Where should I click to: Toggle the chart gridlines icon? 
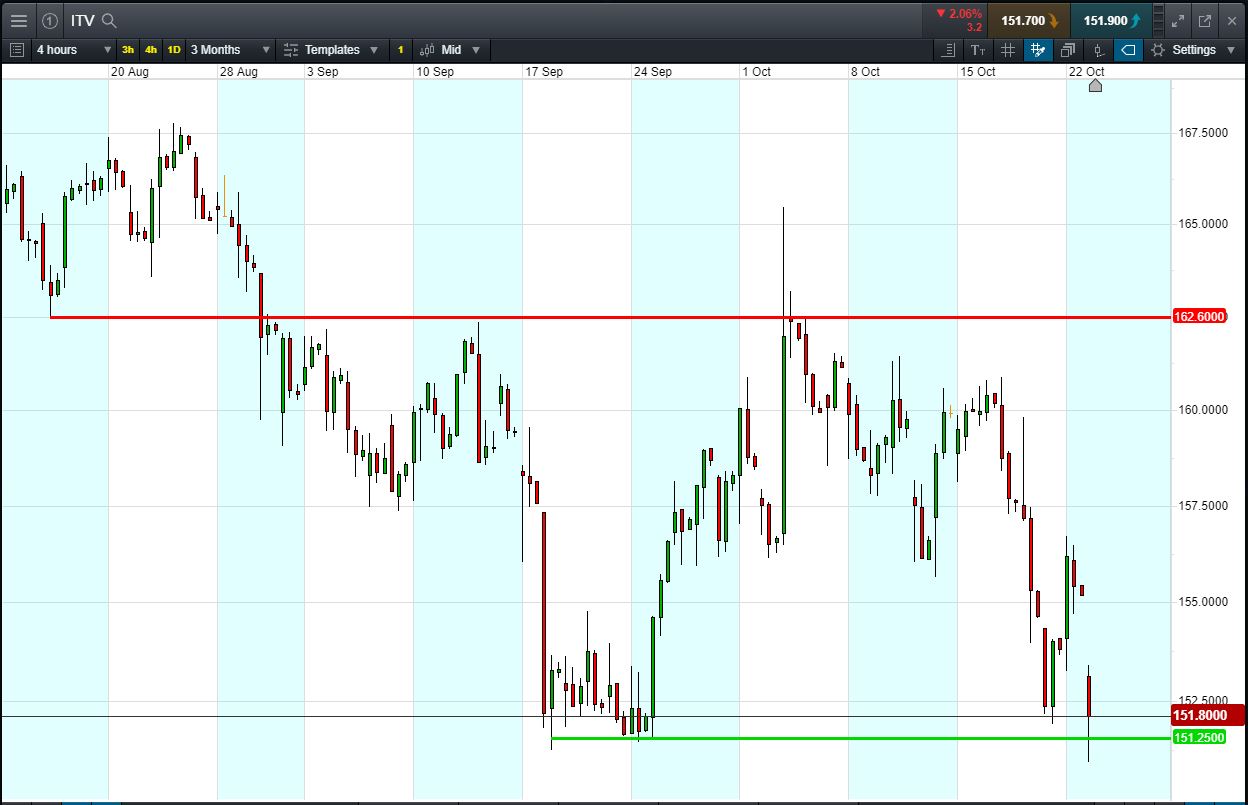click(1008, 49)
